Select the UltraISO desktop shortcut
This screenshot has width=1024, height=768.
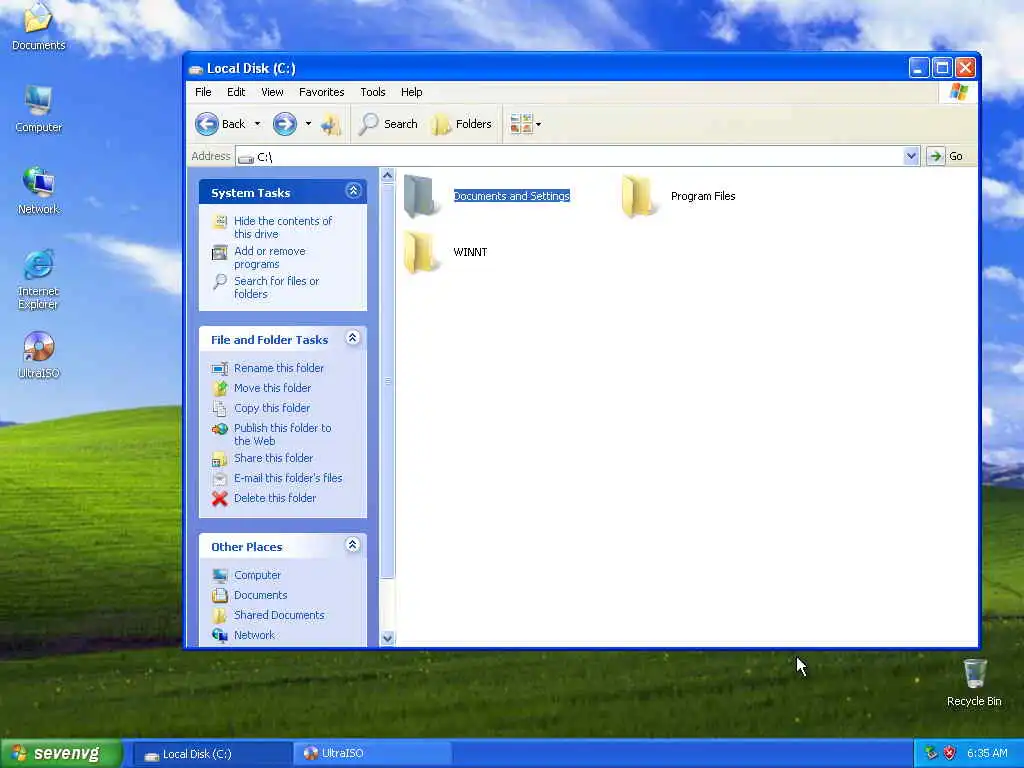coord(39,355)
